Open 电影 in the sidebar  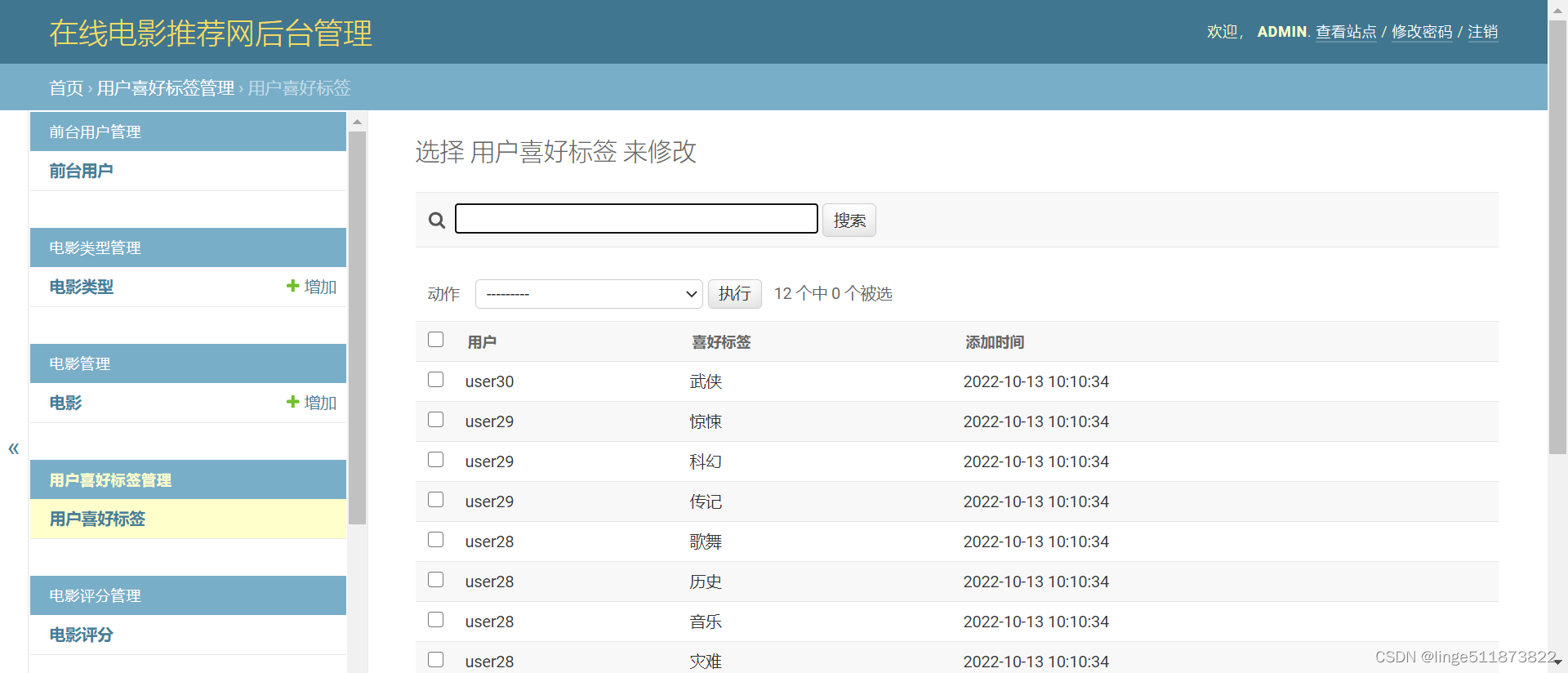(65, 403)
